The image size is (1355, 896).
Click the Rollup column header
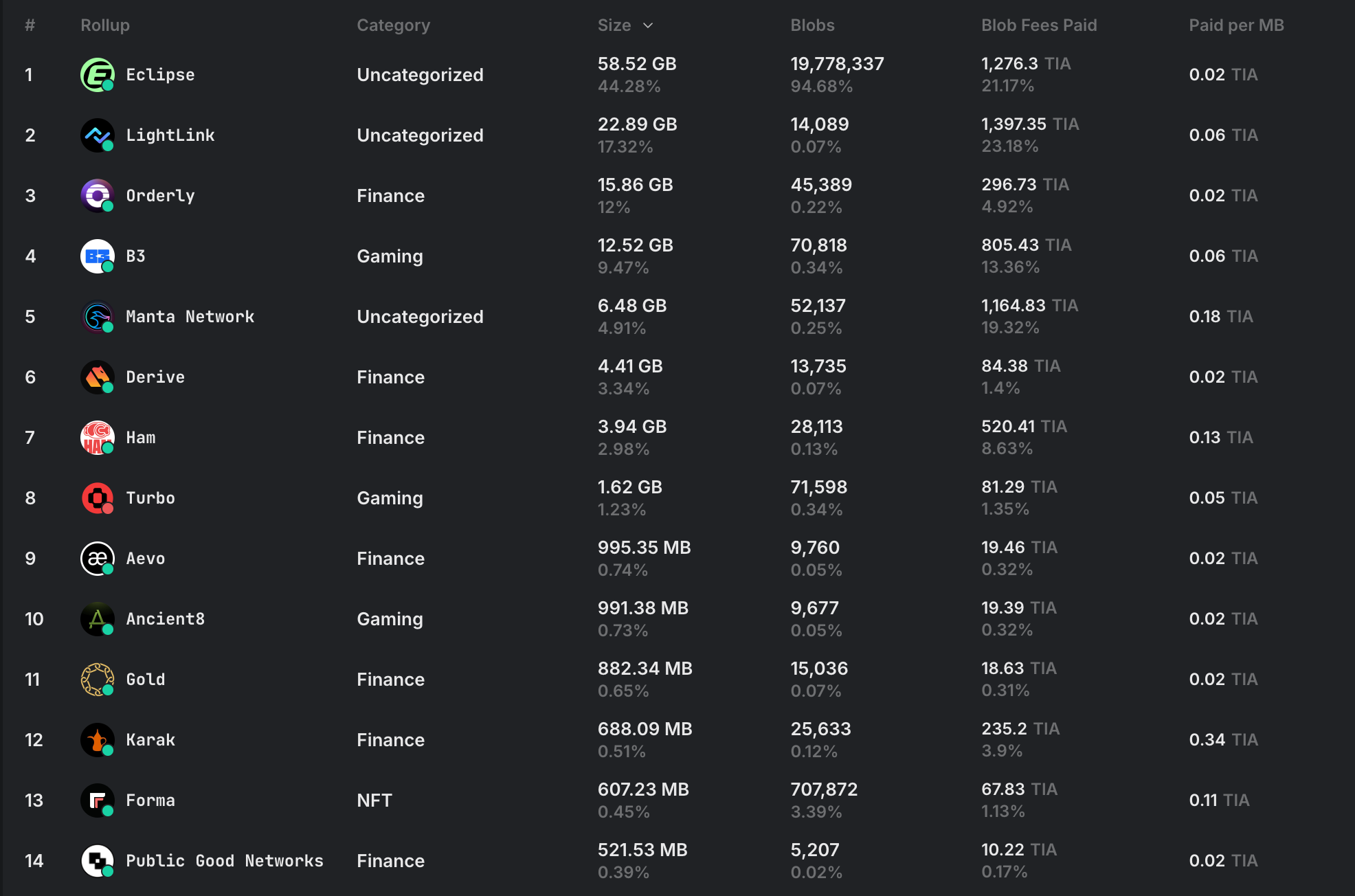[104, 25]
